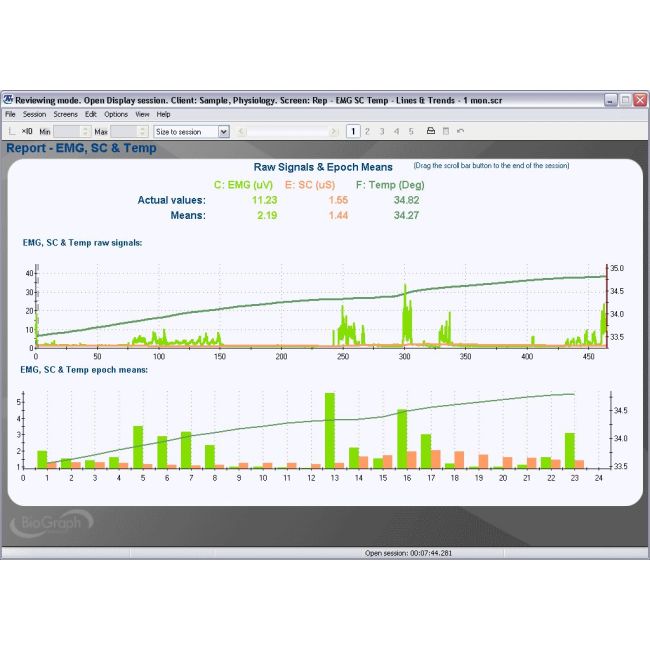650x650 pixels.
Task: Toggle the x10 scale multiplier
Action: (27, 131)
